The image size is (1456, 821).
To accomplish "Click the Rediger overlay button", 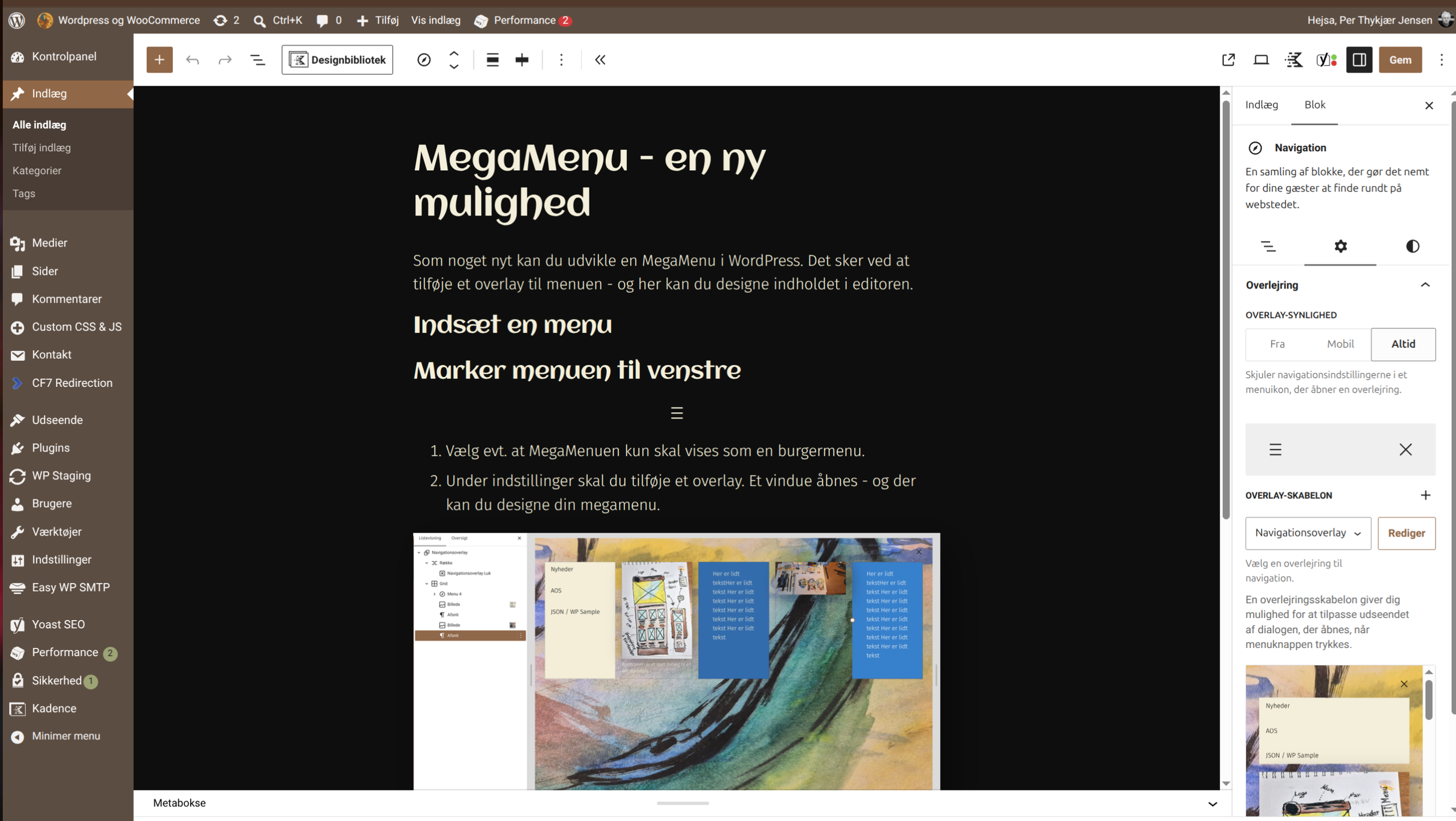I will (x=1406, y=533).
